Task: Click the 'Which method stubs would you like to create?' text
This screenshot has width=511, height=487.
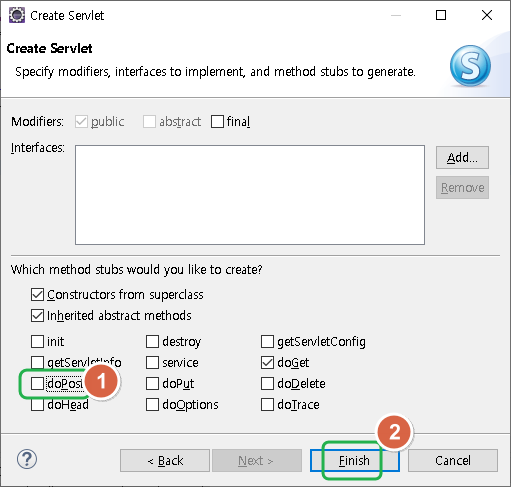Action: pyautogui.click(x=137, y=269)
